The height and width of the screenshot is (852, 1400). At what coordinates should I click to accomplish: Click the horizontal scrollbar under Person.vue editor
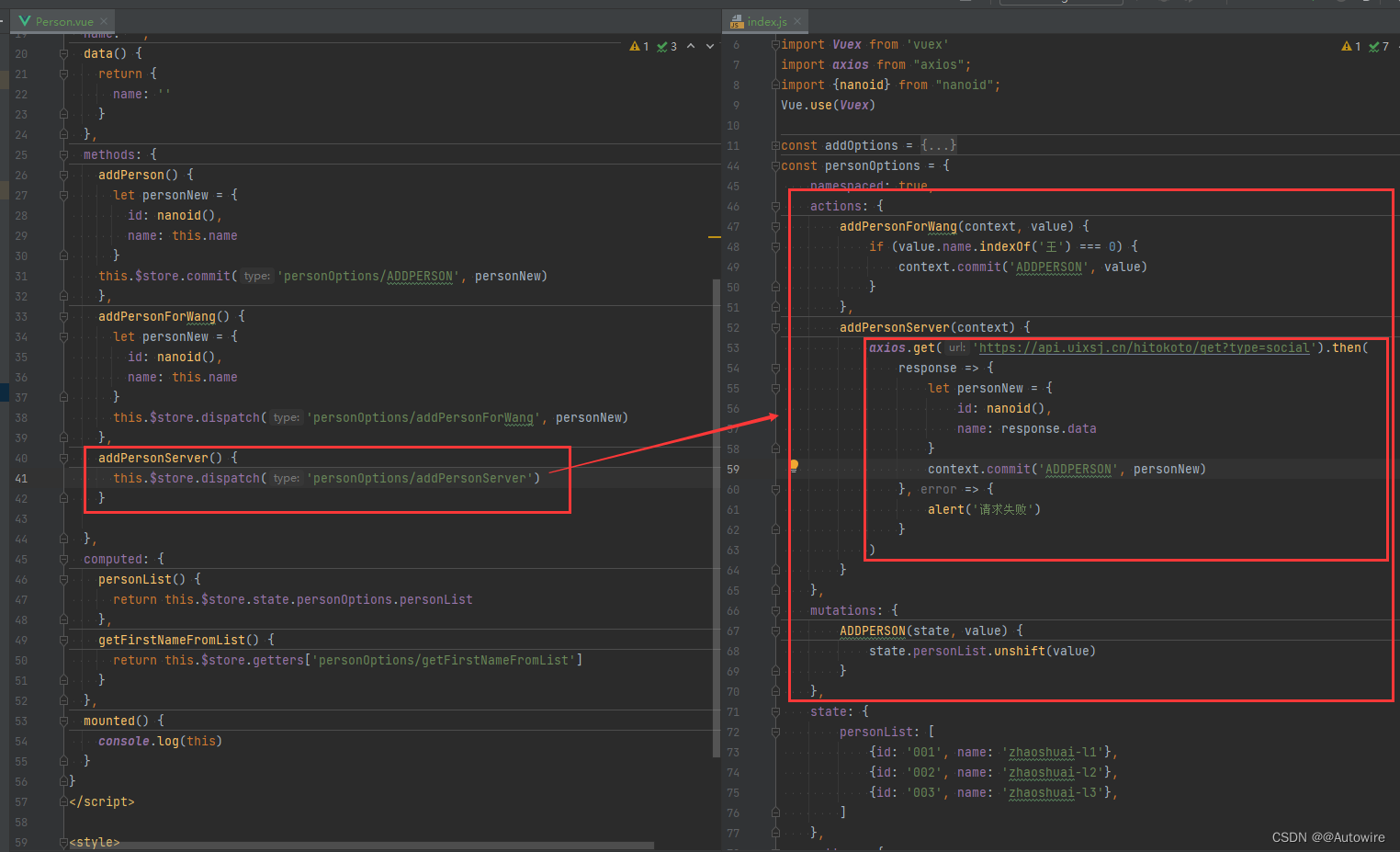tap(362, 846)
